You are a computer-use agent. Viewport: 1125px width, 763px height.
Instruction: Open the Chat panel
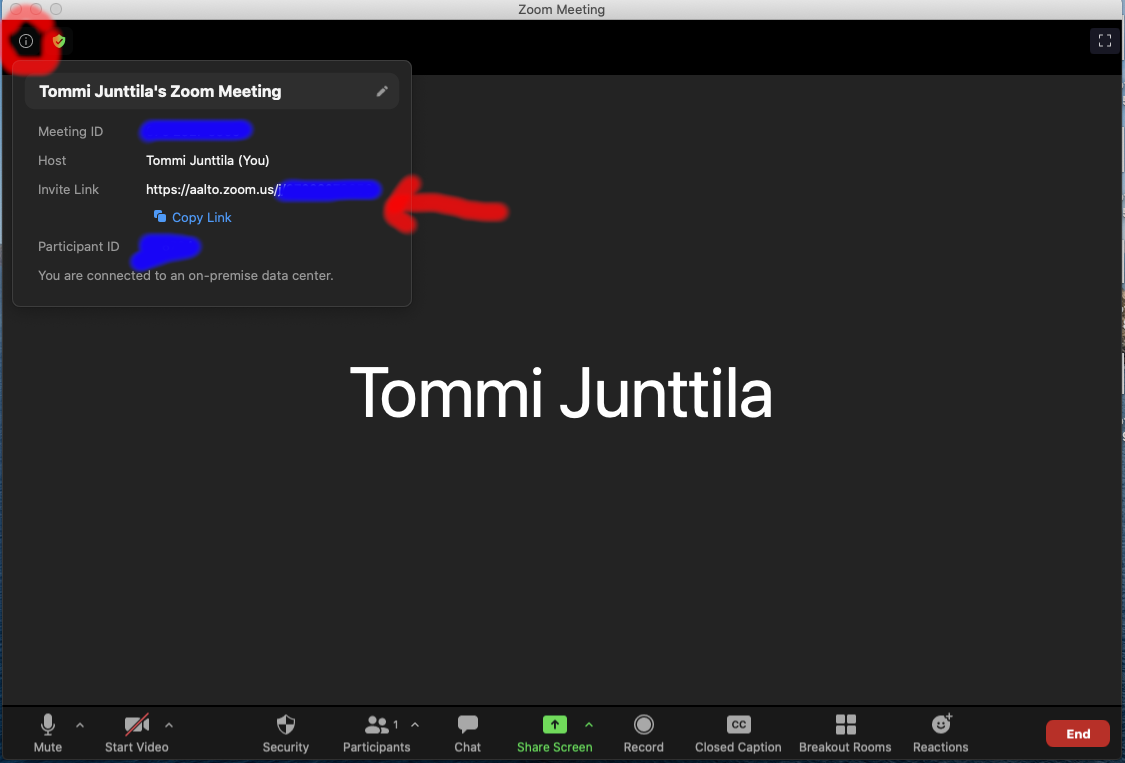pos(467,733)
